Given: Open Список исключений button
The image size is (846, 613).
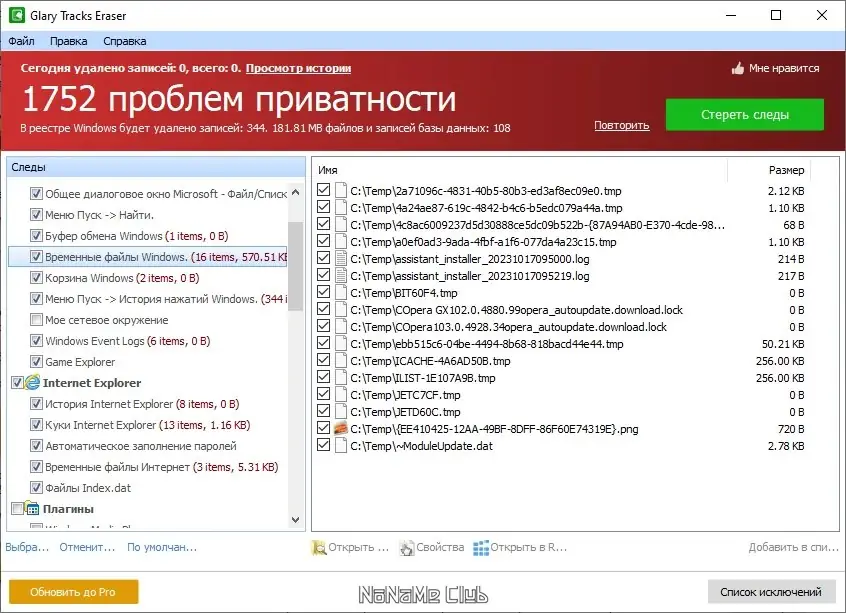Looking at the screenshot, I should [x=770, y=592].
